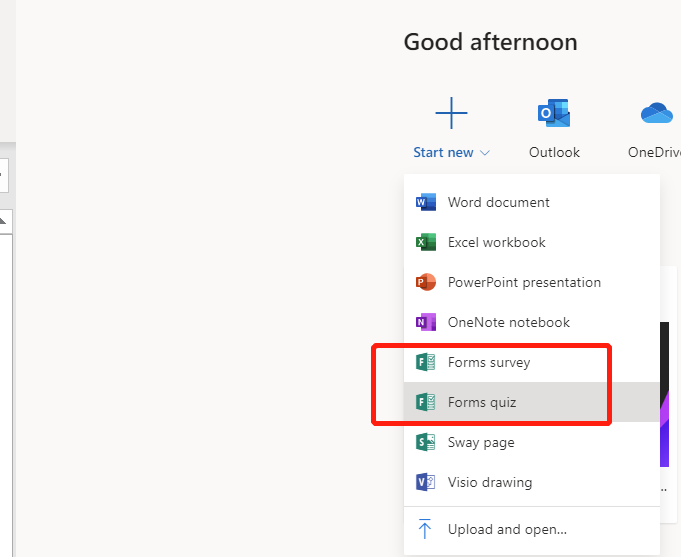Image resolution: width=681 pixels, height=557 pixels.
Task: Click the scroll up arrow at left edge
Action: pyautogui.click(x=3, y=222)
